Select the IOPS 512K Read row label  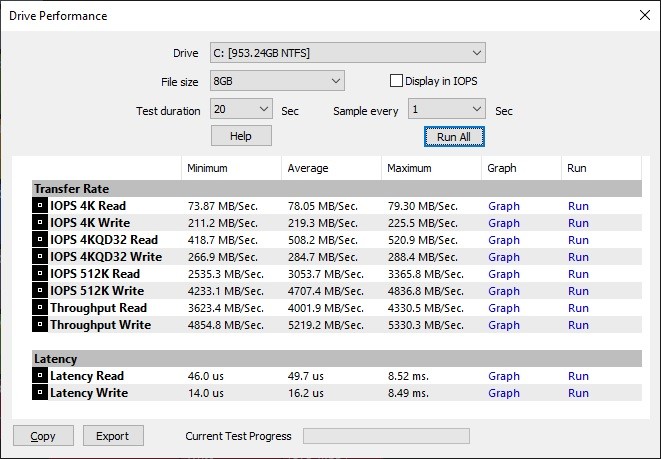[x=95, y=274]
